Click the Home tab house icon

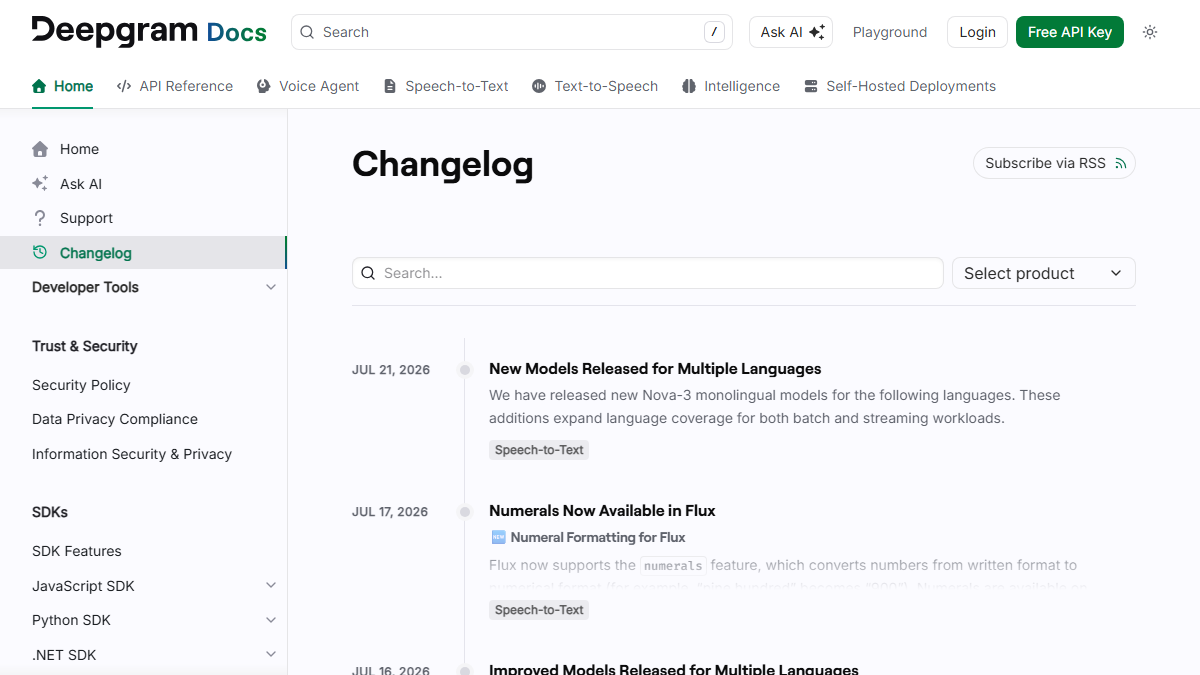pyautogui.click(x=39, y=86)
